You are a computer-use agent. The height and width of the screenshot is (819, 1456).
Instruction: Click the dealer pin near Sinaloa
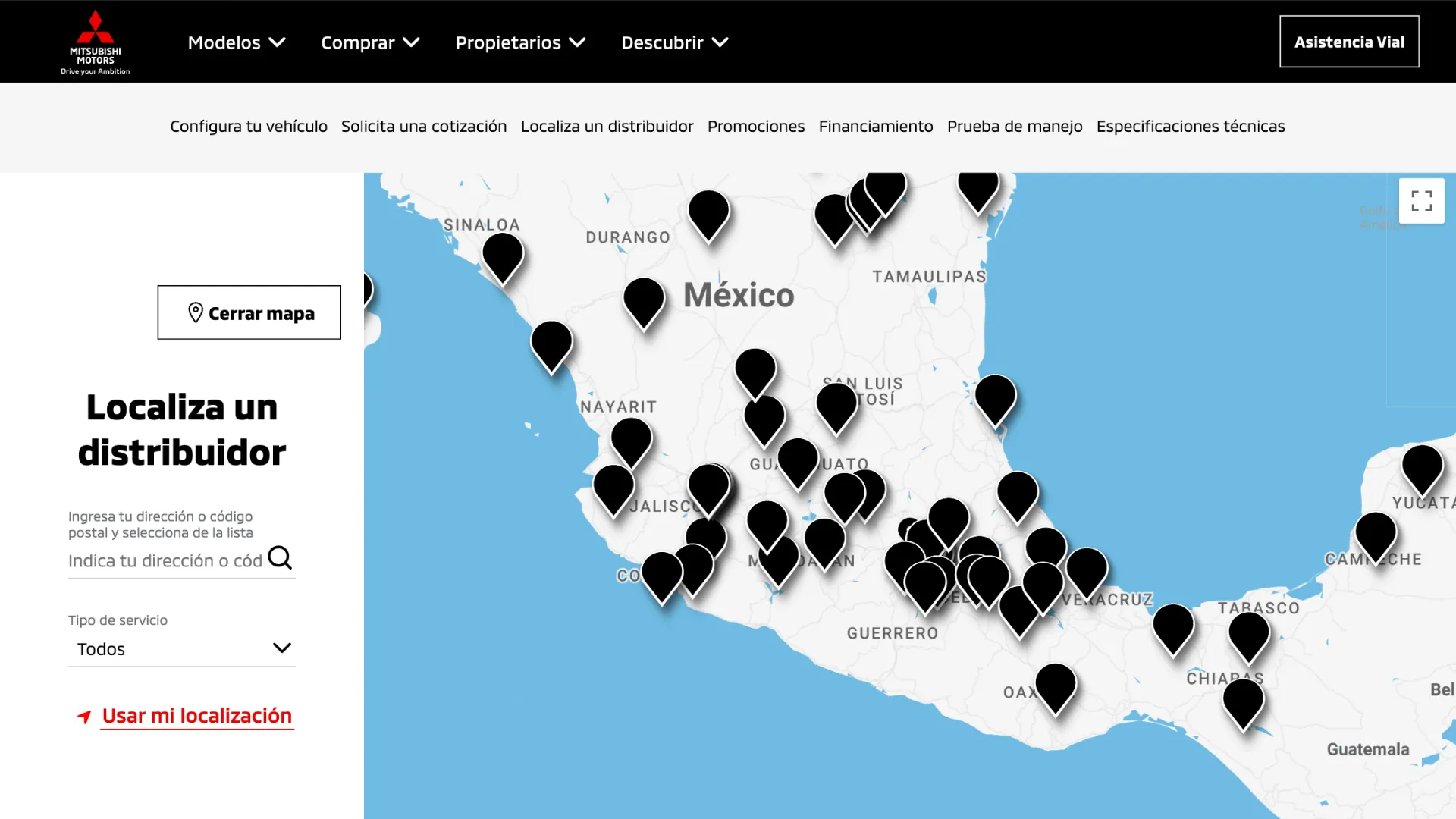tap(503, 254)
